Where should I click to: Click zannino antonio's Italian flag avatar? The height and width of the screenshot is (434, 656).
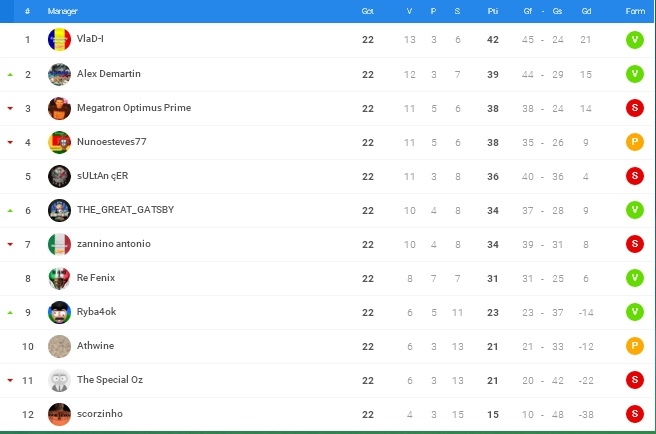(59, 244)
